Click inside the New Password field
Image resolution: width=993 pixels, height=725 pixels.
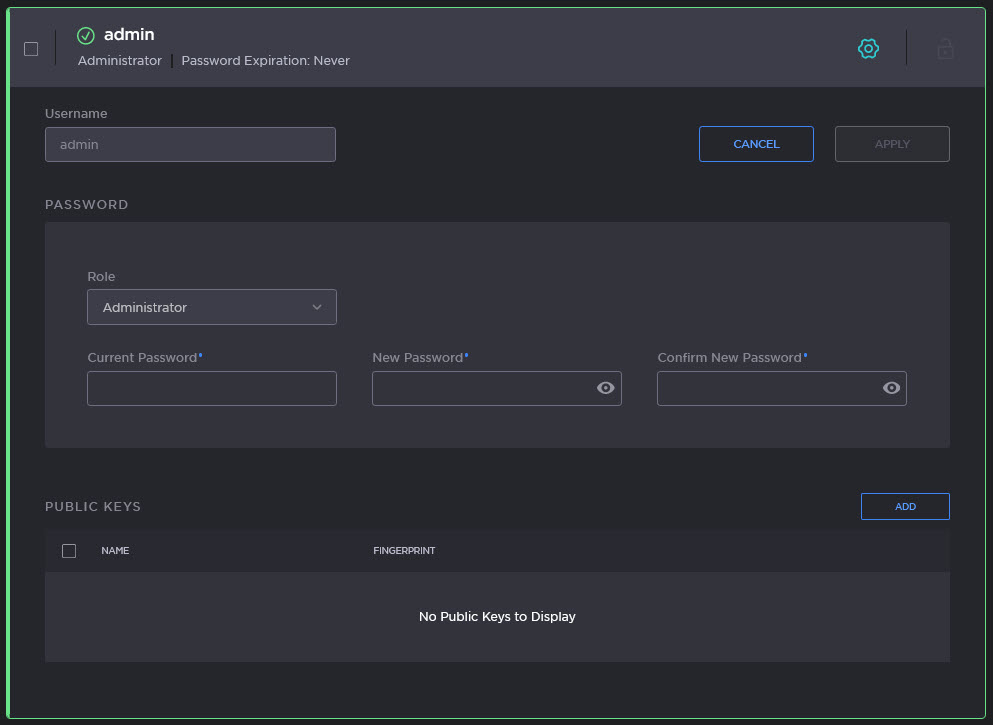[x=483, y=388]
